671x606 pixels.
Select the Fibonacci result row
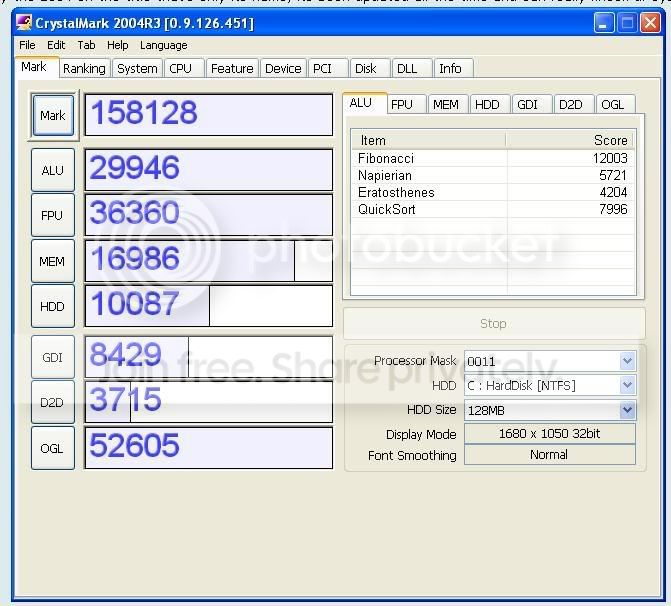(493, 158)
